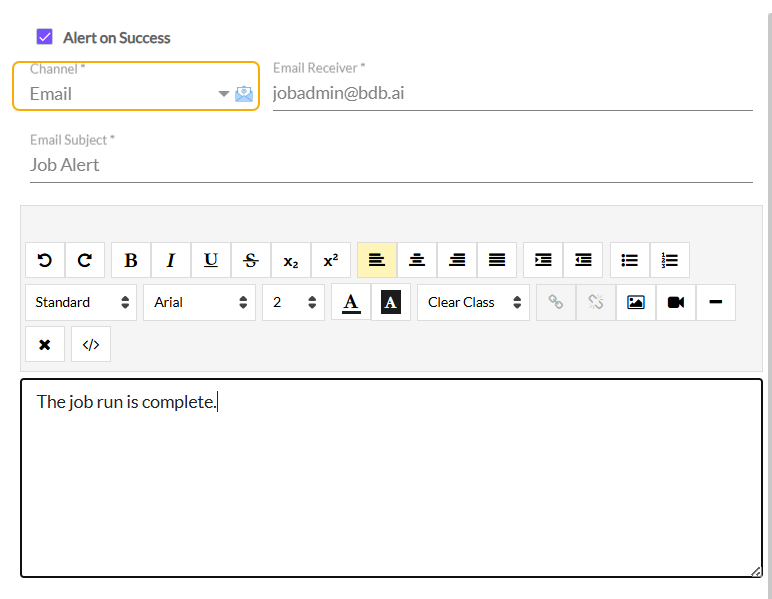Toggle bold text formatting

tap(131, 260)
